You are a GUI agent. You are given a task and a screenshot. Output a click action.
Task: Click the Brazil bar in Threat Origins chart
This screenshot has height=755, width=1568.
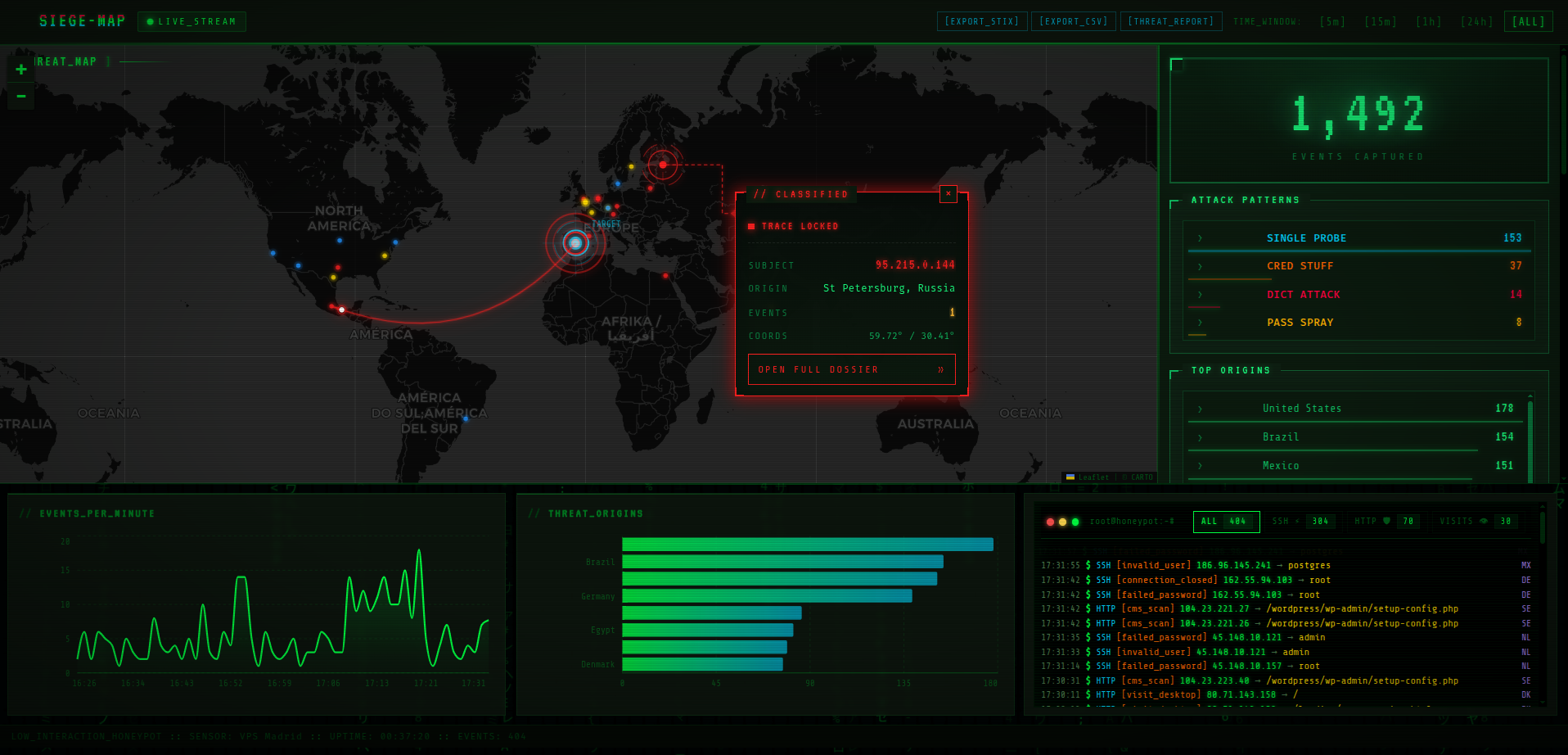point(782,562)
